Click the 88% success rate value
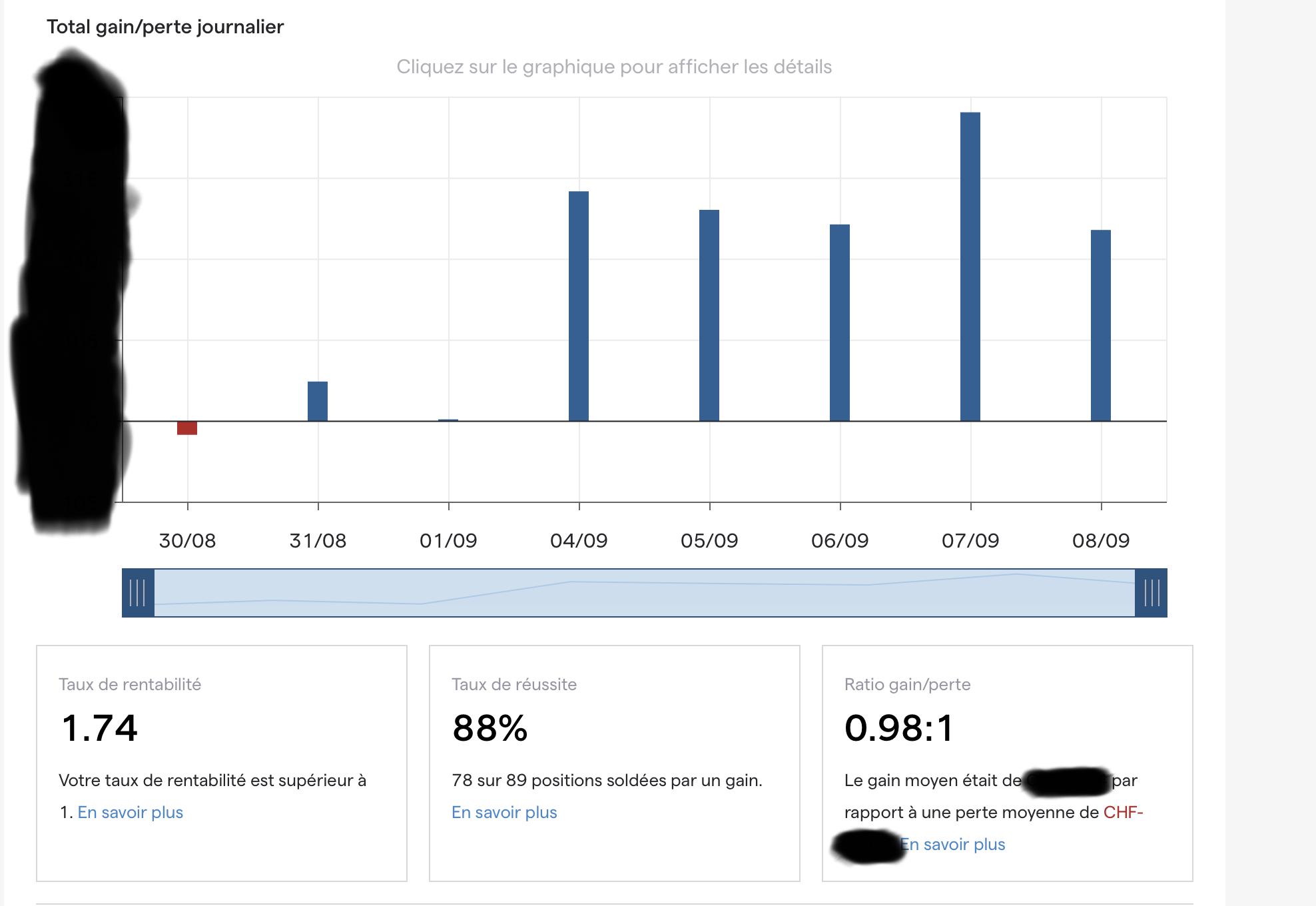Screen dimensions: 1316x906 (490, 727)
